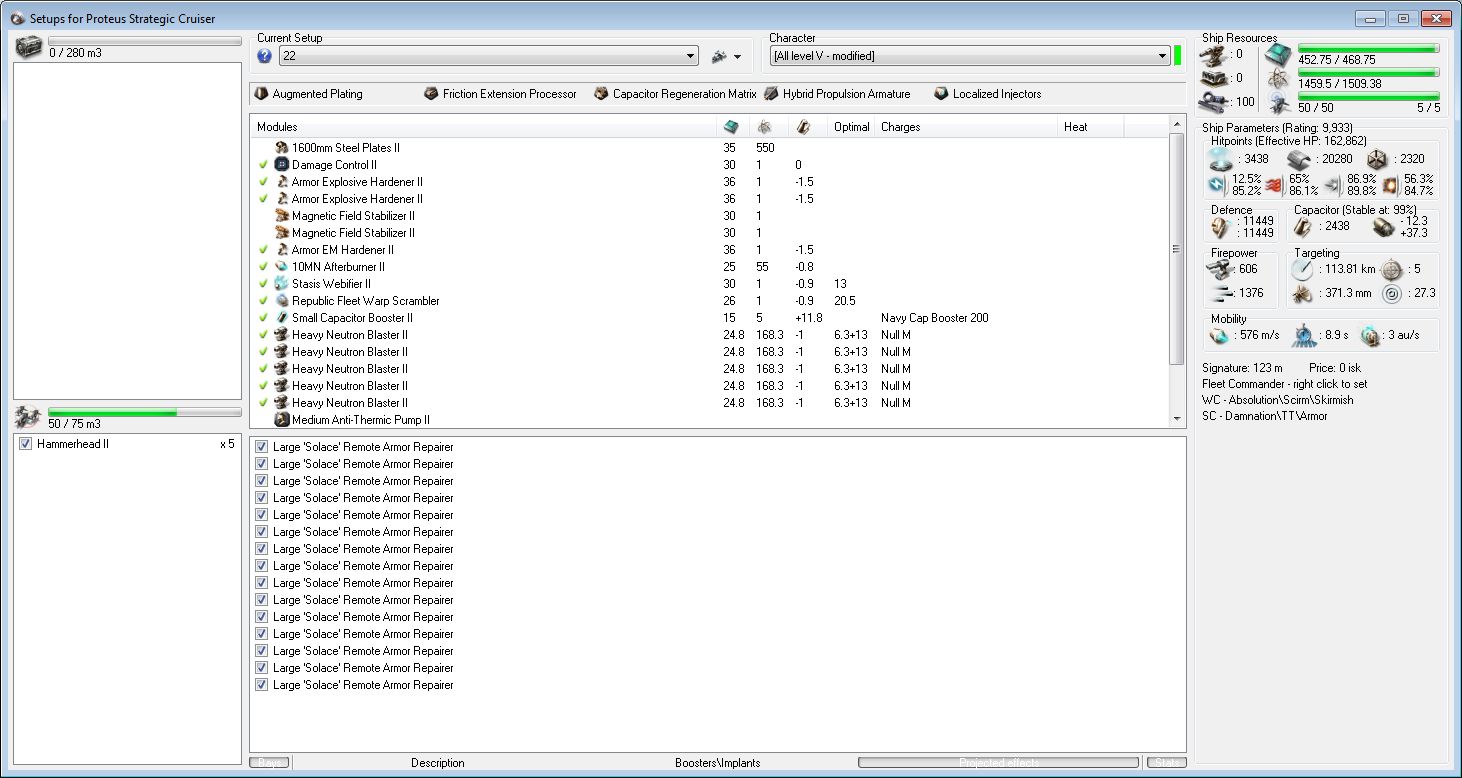The height and width of the screenshot is (778, 1462).
Task: Select the Hybrid Propulsion Armature subsystem icon
Action: (771, 94)
